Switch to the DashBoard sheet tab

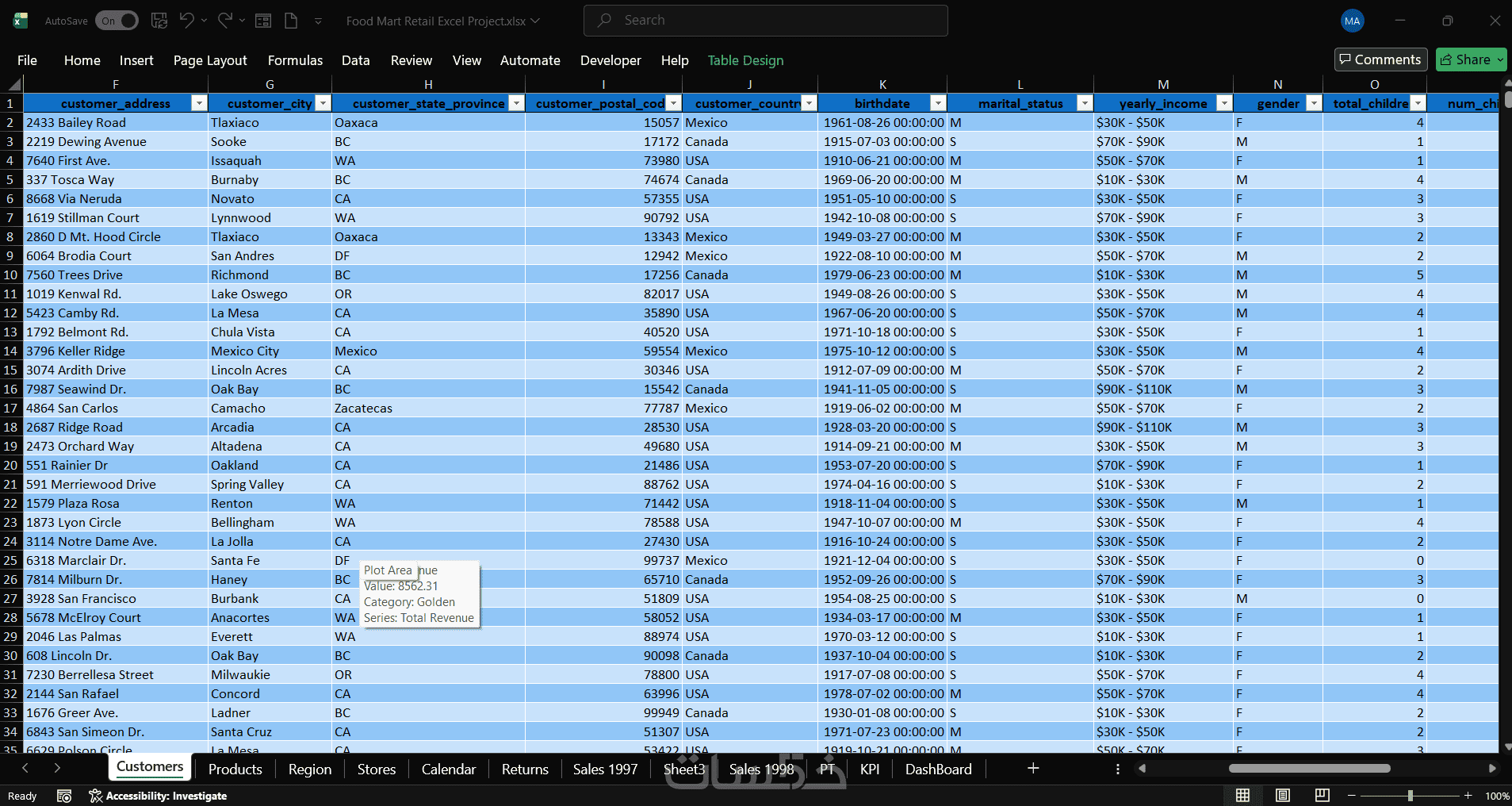938,769
